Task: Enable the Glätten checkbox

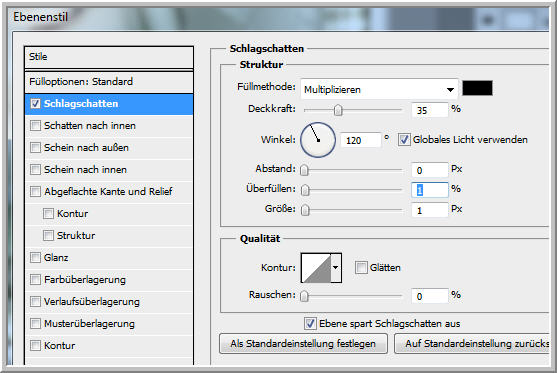Action: pyautogui.click(x=361, y=267)
